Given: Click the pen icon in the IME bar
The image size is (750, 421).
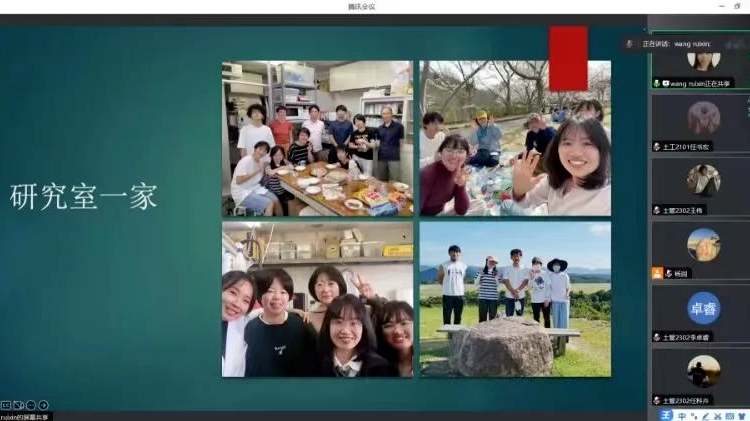Looking at the screenshot, I should coord(706,416).
